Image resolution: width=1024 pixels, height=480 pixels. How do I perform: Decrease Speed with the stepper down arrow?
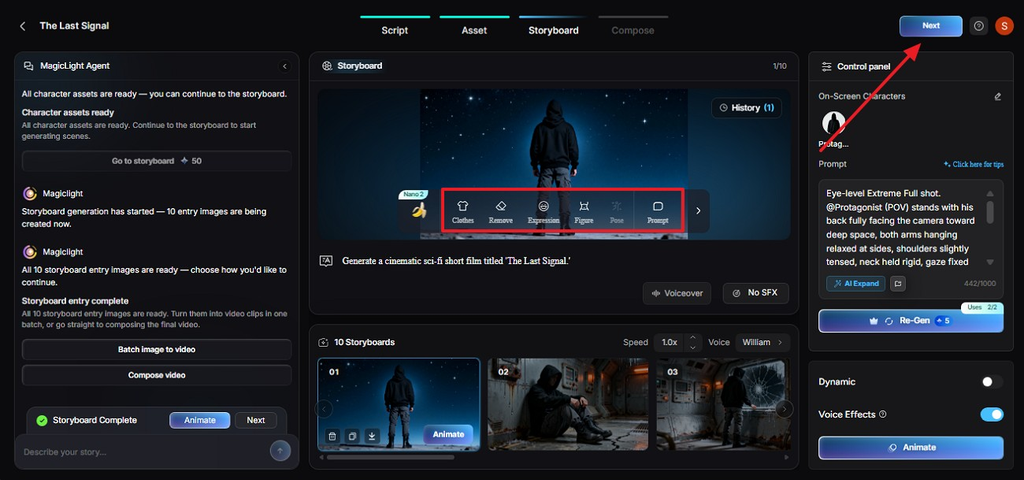[x=693, y=347]
